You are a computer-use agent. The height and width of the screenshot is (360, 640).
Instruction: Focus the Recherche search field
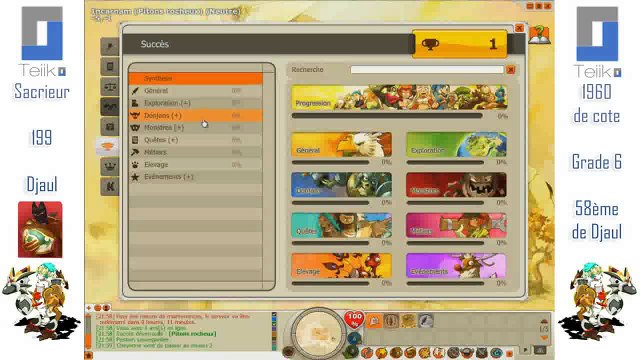point(427,70)
